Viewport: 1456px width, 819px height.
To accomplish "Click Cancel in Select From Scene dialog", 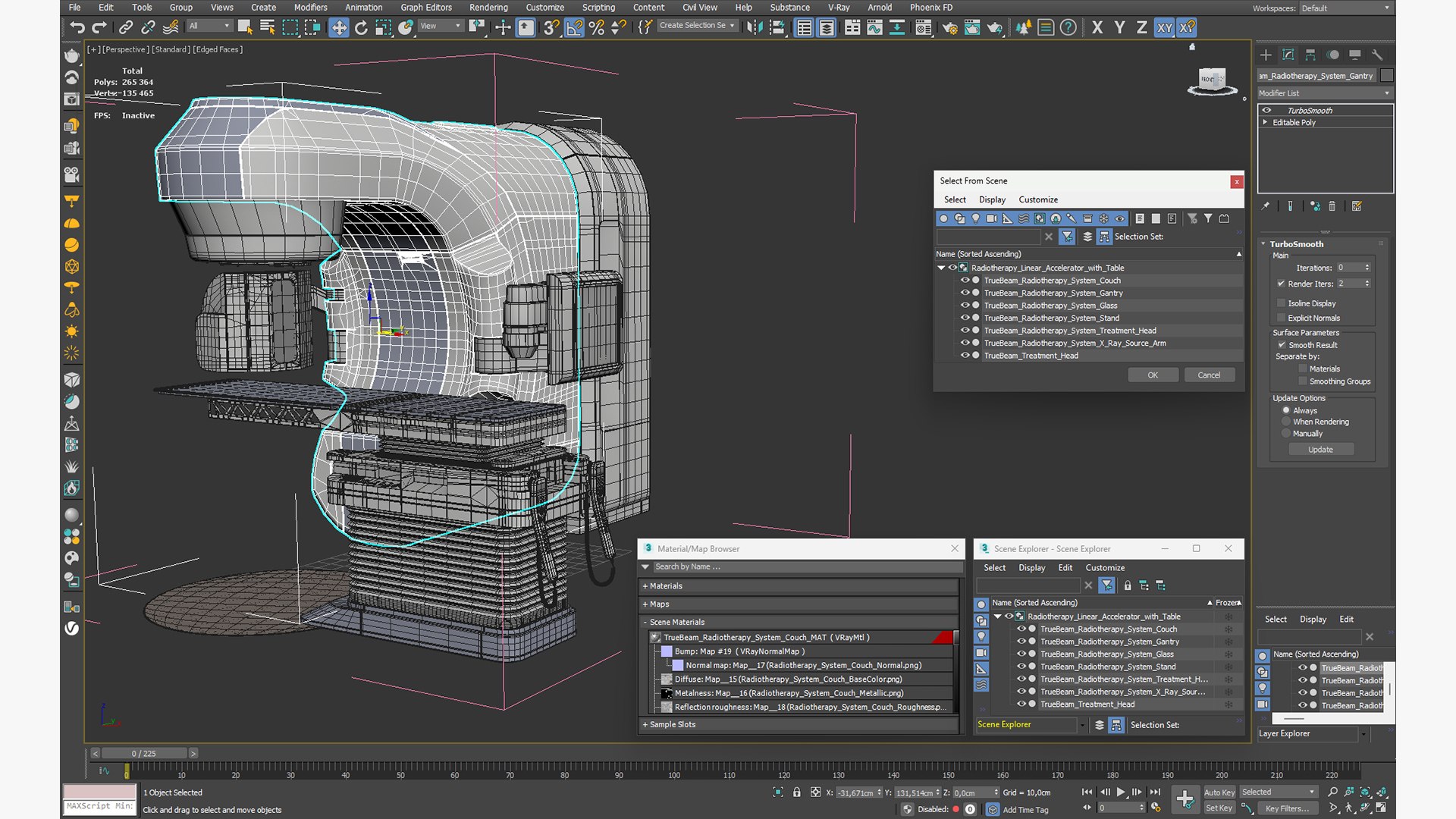I will coord(1209,375).
